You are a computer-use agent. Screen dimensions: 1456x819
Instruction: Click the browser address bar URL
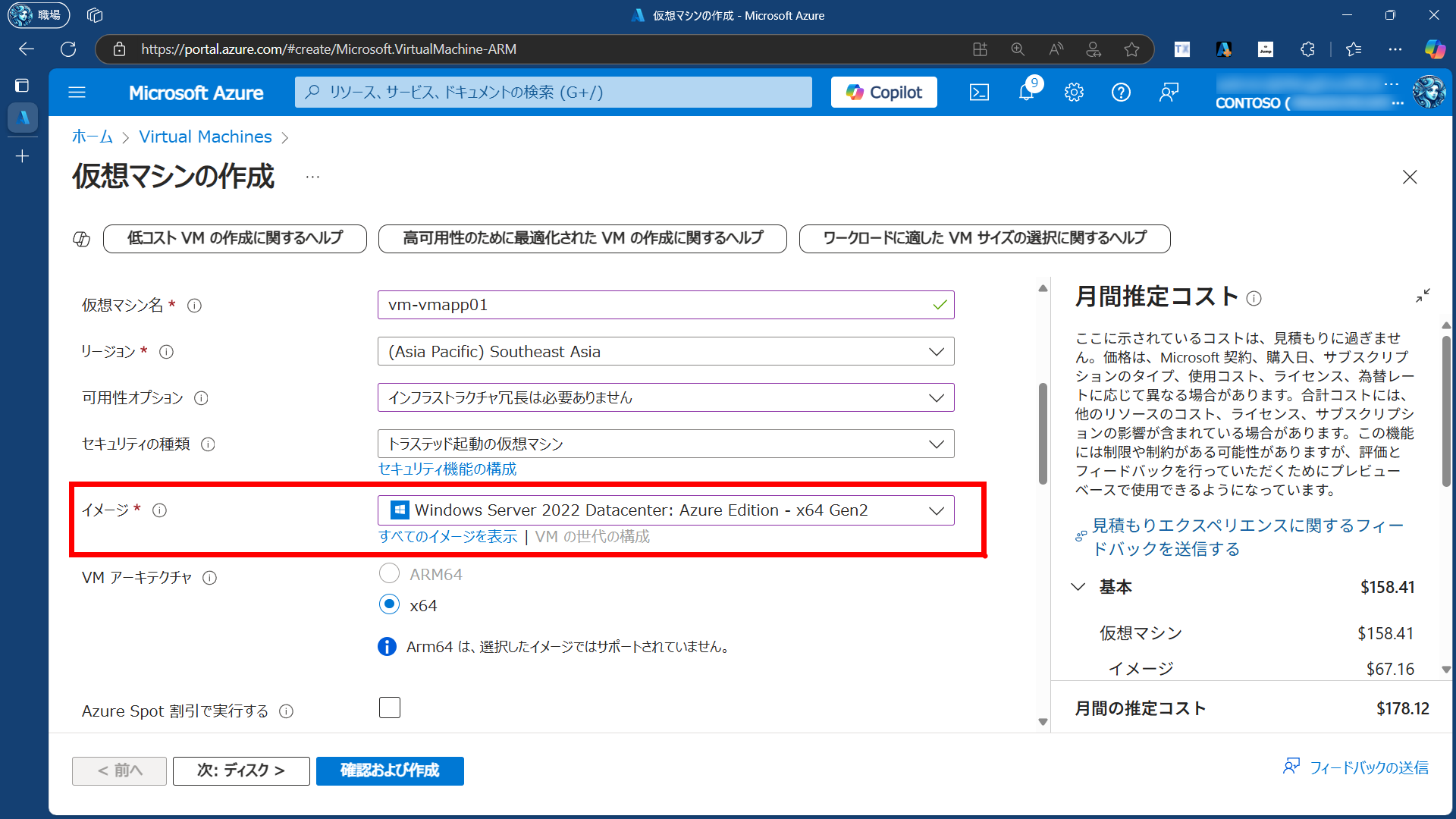[328, 49]
